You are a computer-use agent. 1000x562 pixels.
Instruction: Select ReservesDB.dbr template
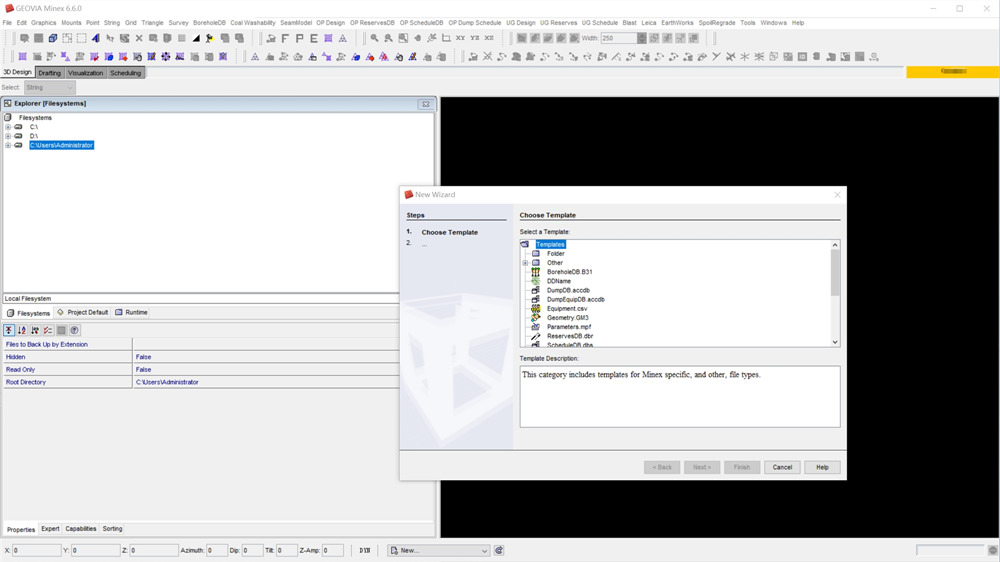click(570, 336)
